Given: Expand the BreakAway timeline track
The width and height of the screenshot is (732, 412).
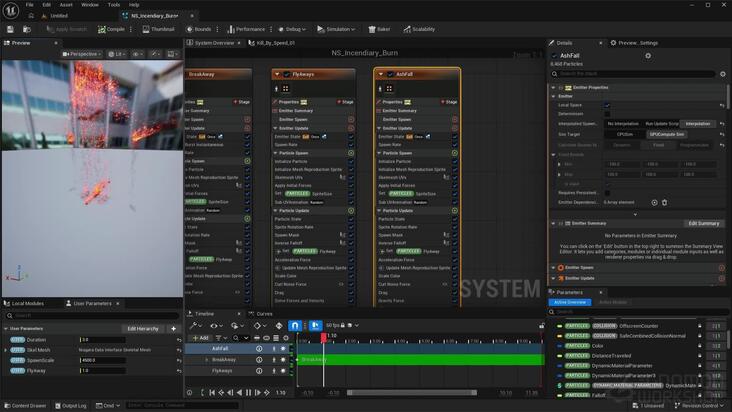Looking at the screenshot, I should (207, 360).
